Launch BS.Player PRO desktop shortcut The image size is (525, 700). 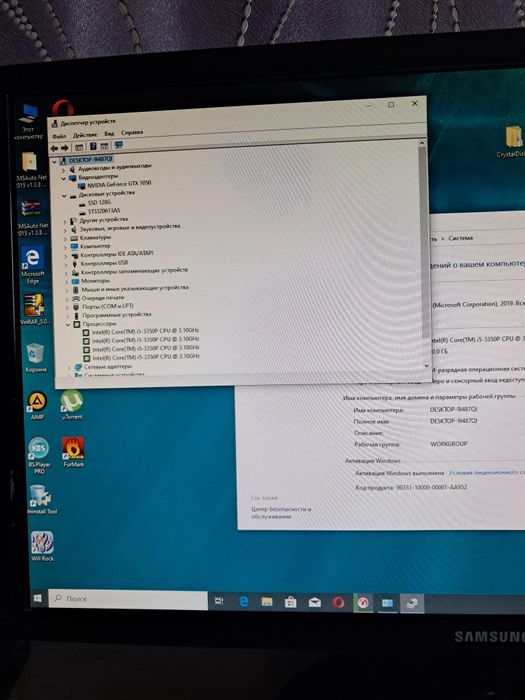point(39,454)
